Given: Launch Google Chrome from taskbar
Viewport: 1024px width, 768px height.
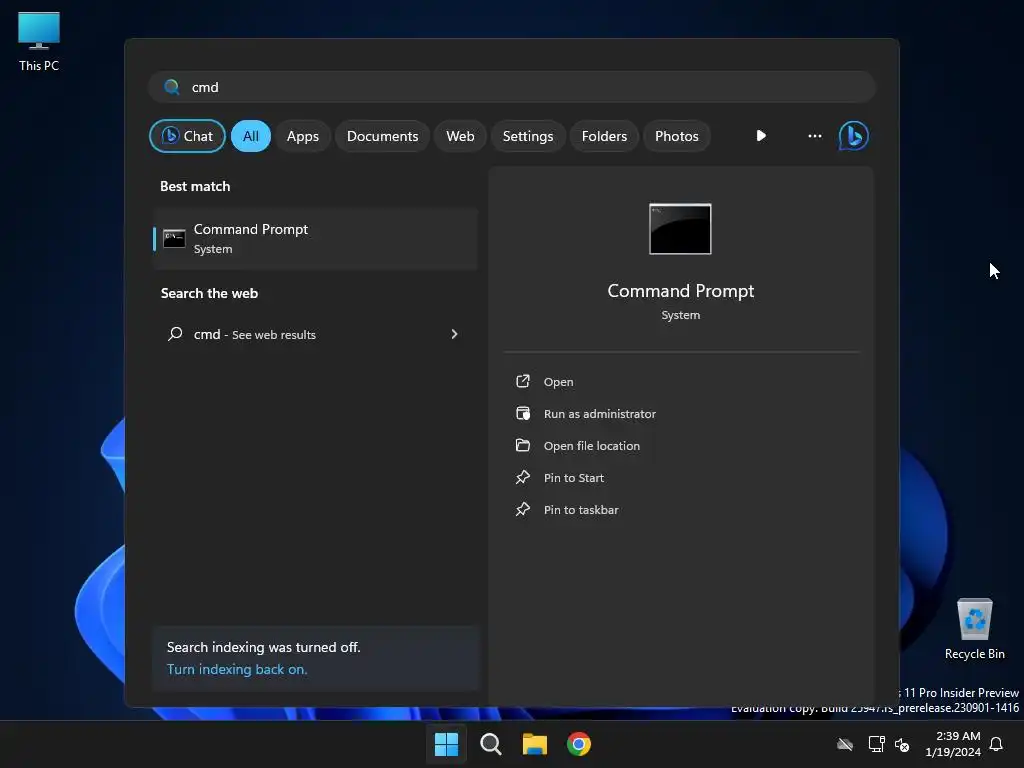Looking at the screenshot, I should coord(579,744).
